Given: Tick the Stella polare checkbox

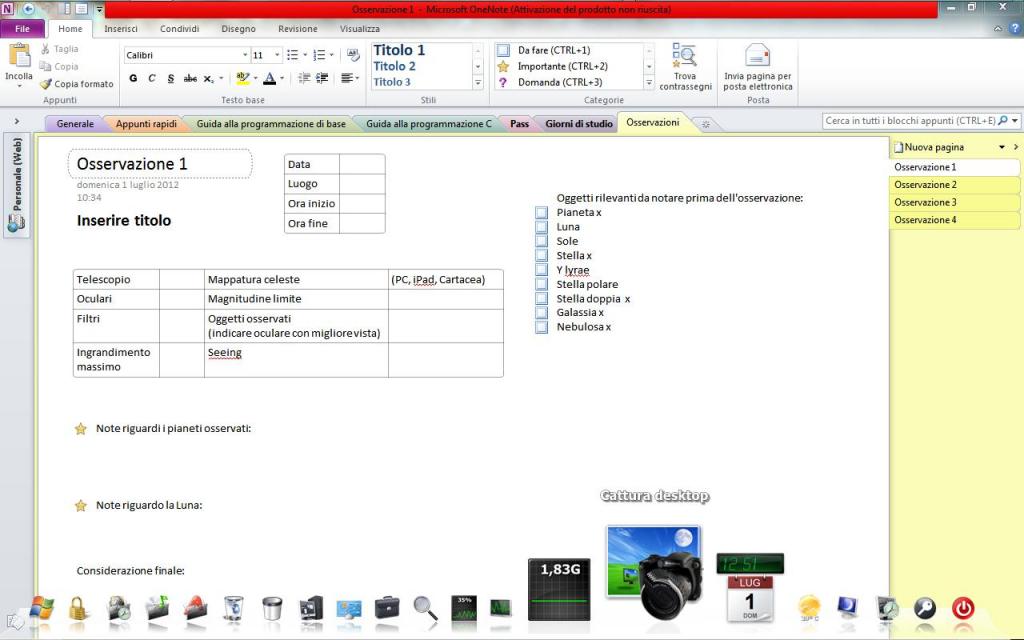Looking at the screenshot, I should pos(541,285).
